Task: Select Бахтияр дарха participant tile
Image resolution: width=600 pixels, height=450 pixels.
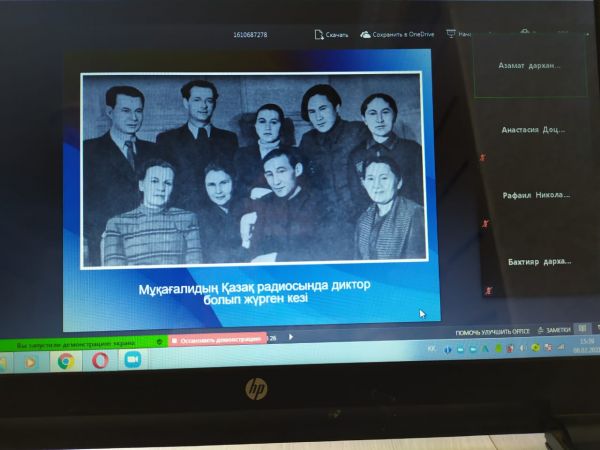Action: 537,260
